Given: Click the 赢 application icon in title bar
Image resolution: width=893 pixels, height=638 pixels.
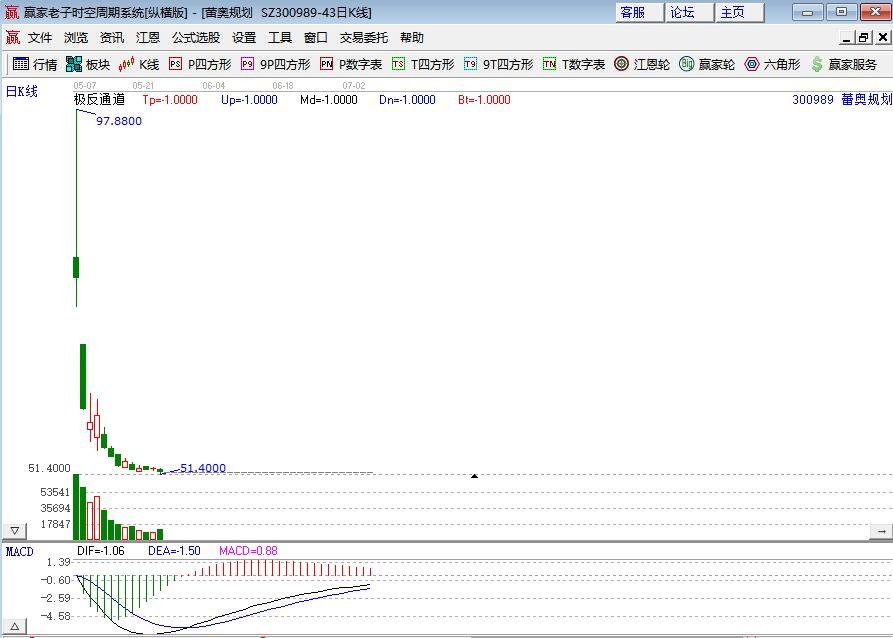Looking at the screenshot, I should pos(11,12).
